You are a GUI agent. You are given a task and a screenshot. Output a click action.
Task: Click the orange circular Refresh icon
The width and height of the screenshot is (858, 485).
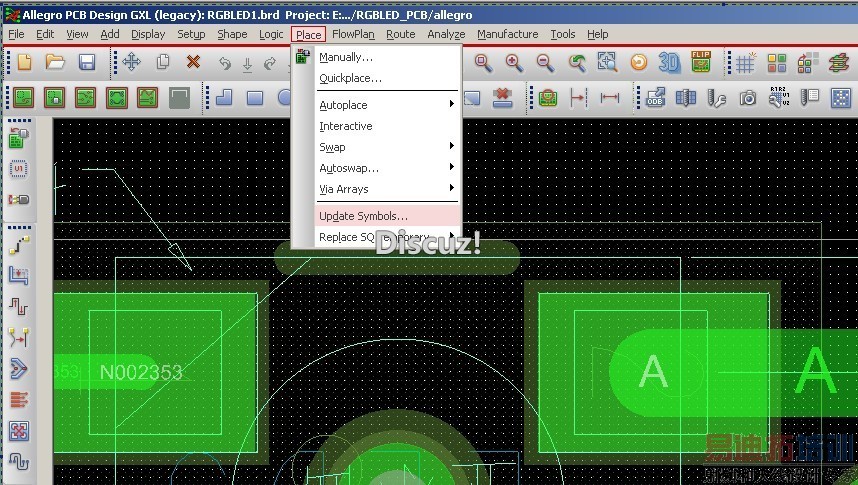639,62
